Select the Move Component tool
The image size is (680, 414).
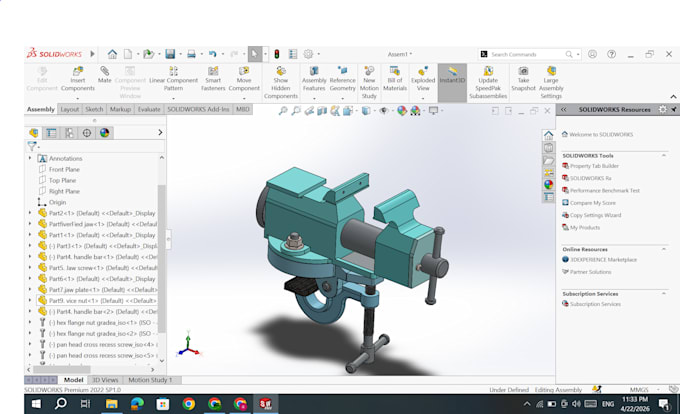pyautogui.click(x=244, y=79)
